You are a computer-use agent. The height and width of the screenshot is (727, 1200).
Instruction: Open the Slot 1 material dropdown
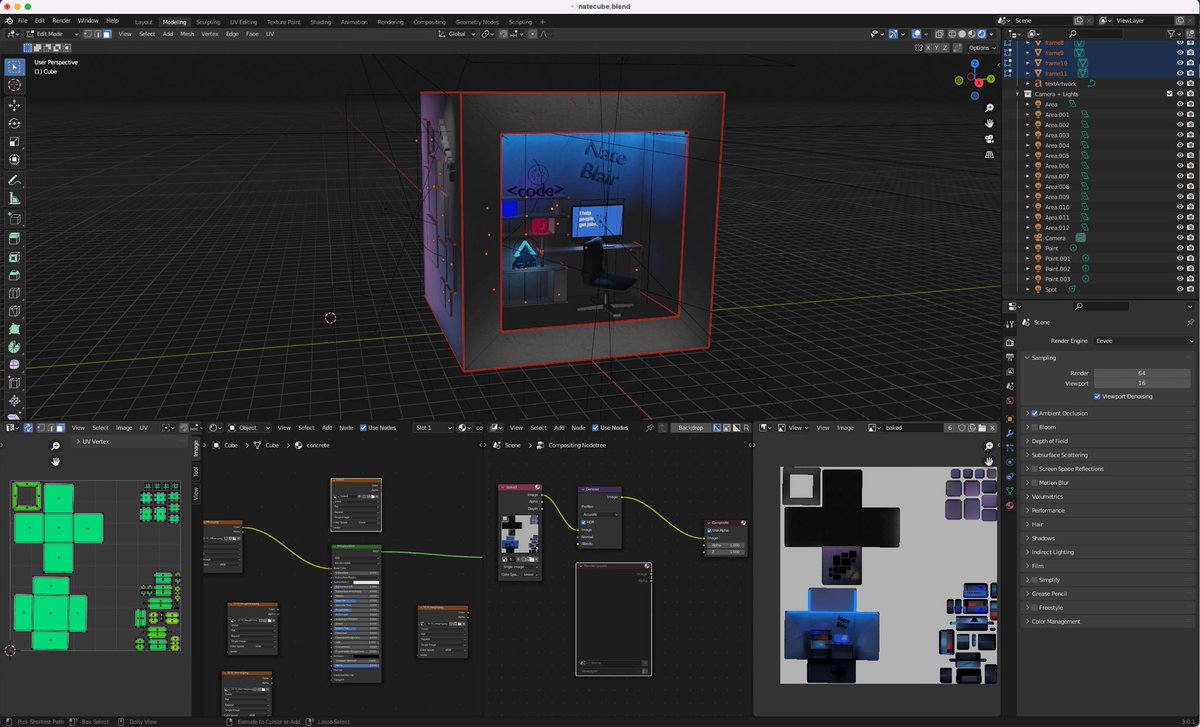pos(434,428)
